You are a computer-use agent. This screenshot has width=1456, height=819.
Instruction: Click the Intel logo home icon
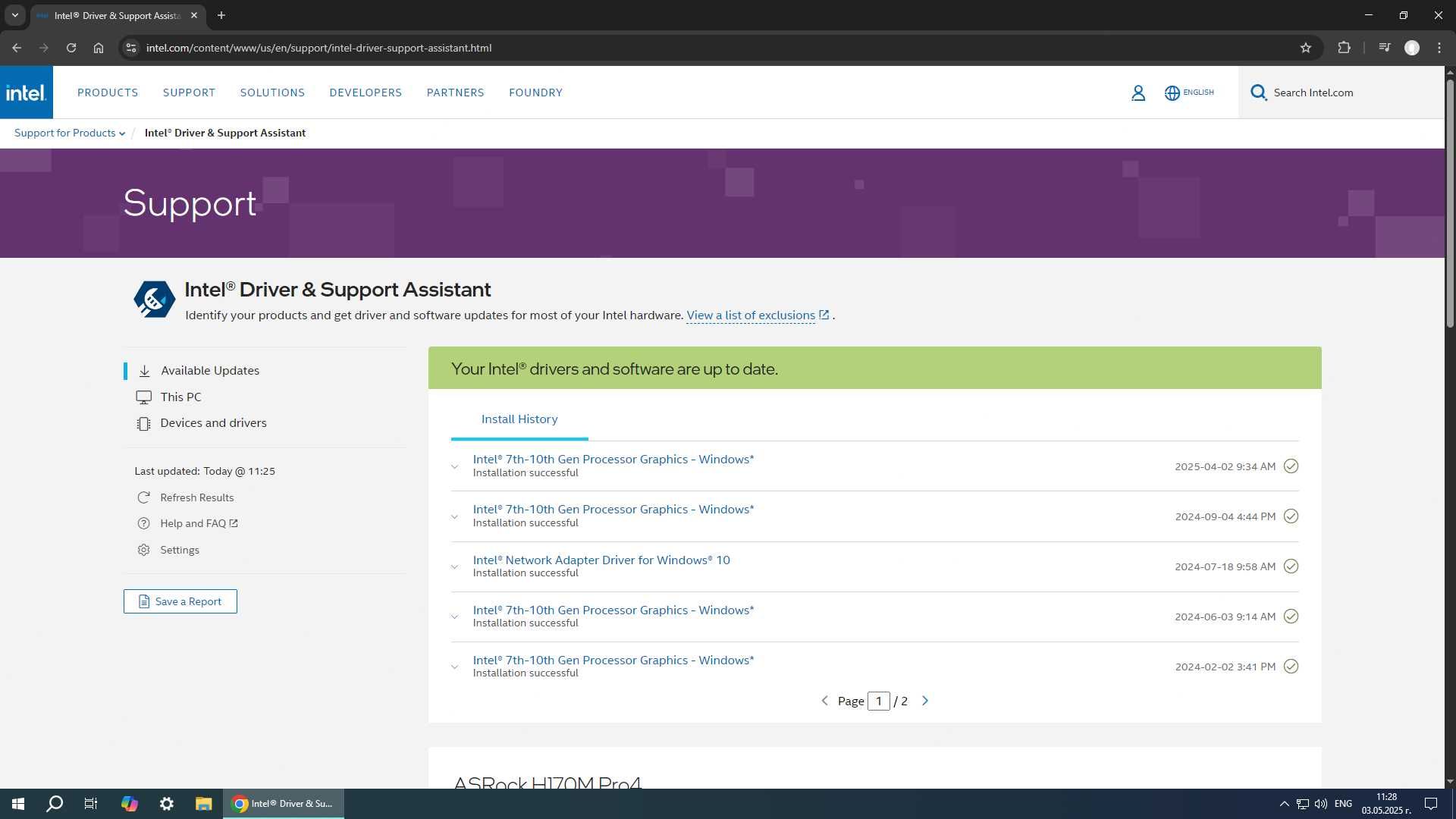tap(27, 93)
